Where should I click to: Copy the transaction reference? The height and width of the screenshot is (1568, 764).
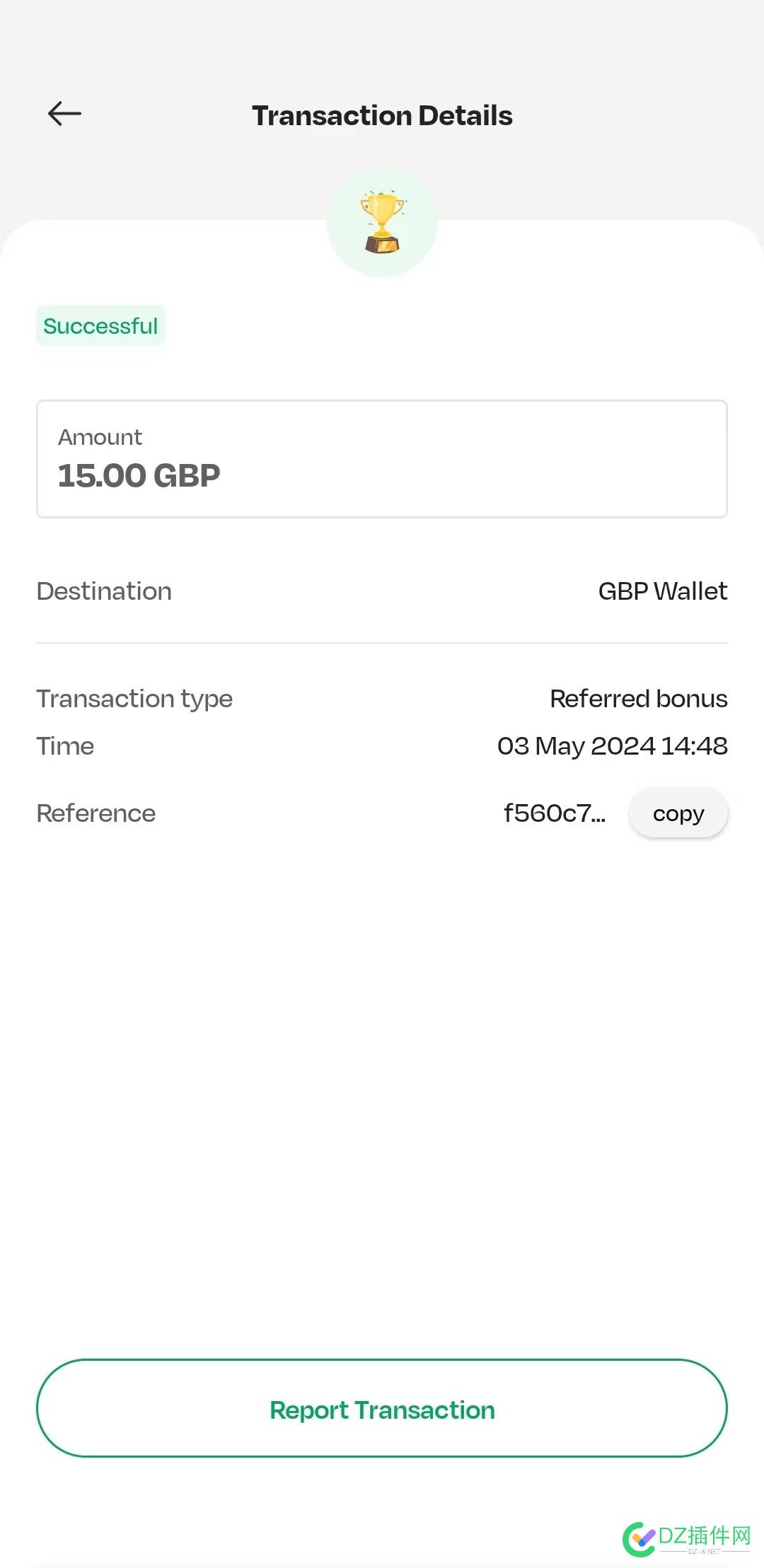click(678, 813)
